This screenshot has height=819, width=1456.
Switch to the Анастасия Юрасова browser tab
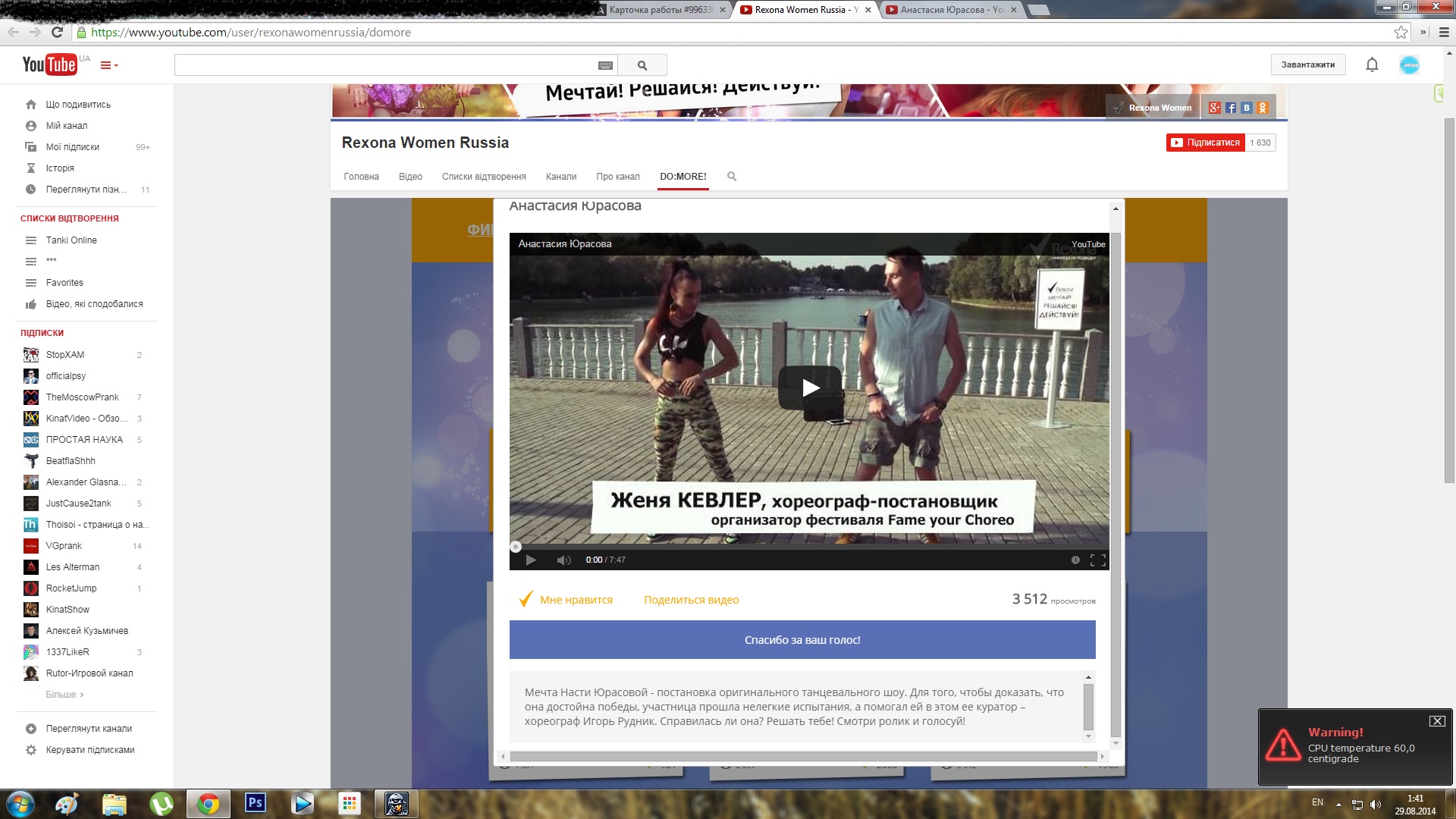coord(952,10)
